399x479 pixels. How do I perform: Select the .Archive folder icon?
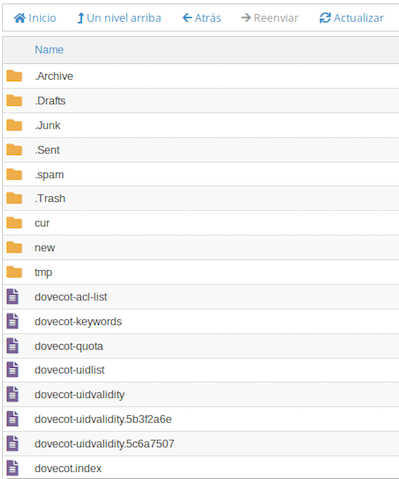14,76
